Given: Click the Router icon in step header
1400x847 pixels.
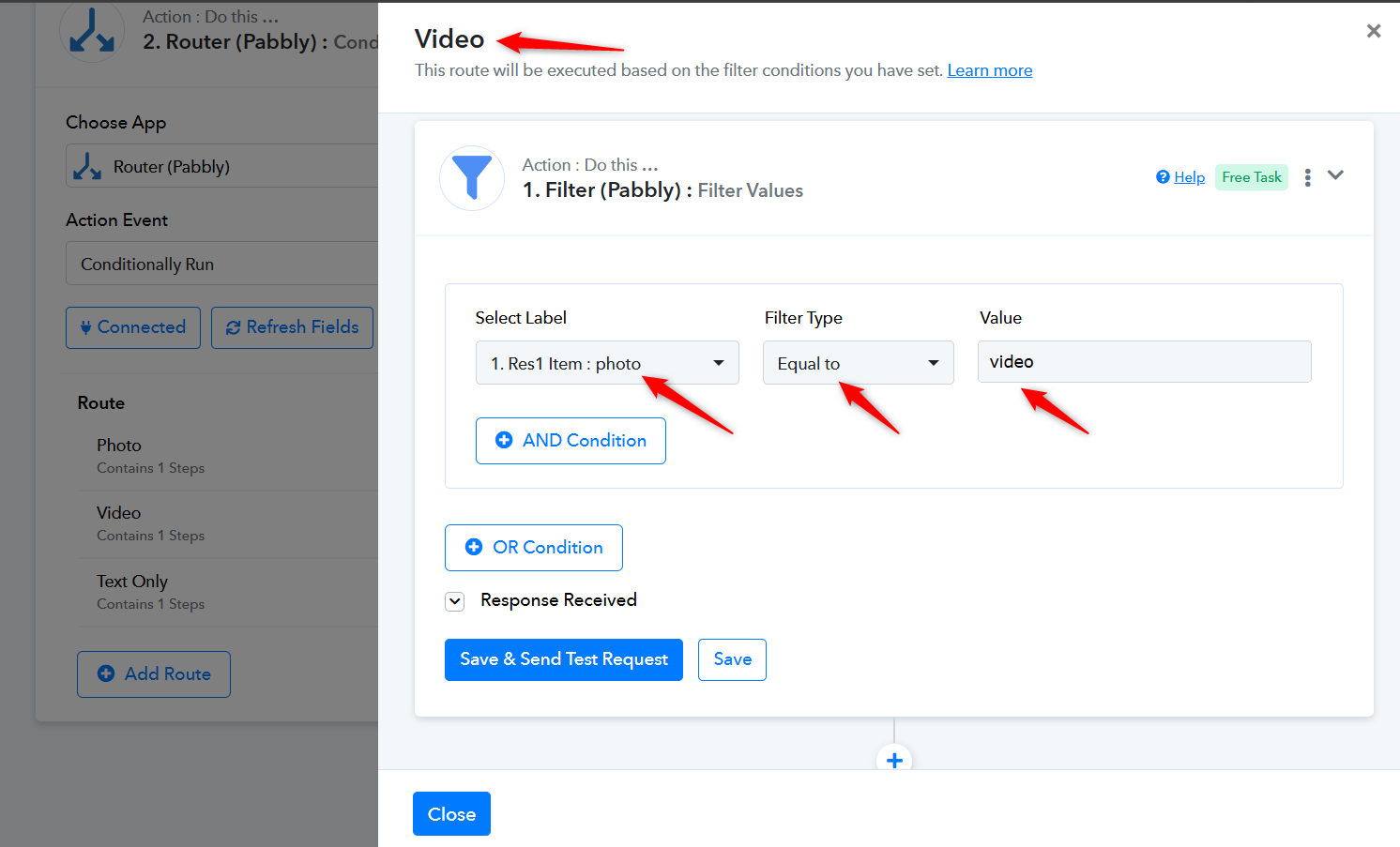Looking at the screenshot, I should 92,32.
